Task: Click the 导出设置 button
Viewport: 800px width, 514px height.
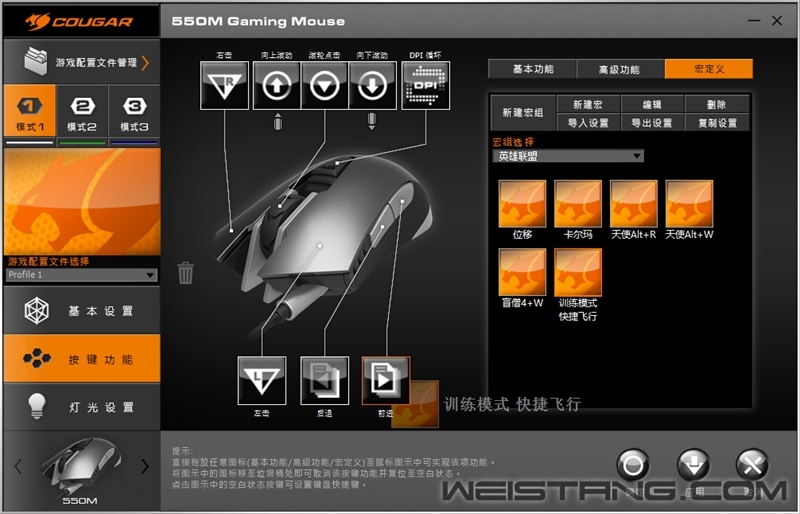Action: point(652,123)
